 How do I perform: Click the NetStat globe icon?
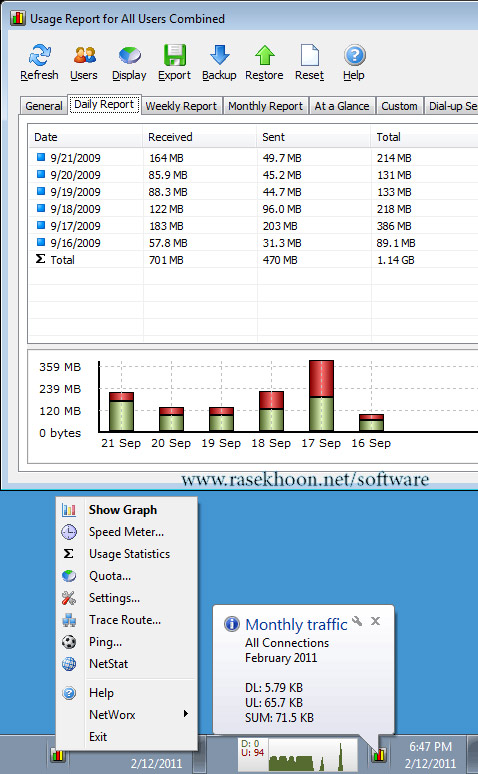click(69, 664)
